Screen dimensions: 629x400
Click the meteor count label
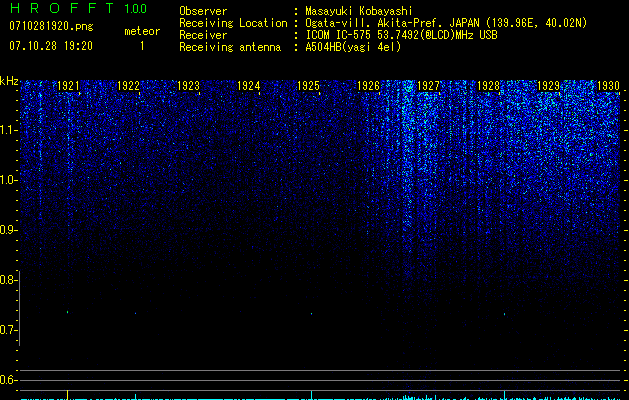pos(142,31)
